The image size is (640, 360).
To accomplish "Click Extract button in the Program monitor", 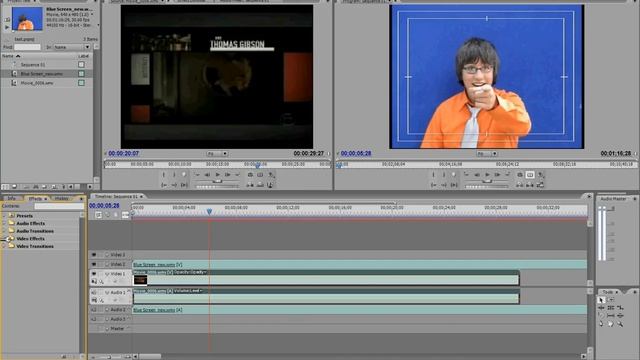I will [529, 185].
